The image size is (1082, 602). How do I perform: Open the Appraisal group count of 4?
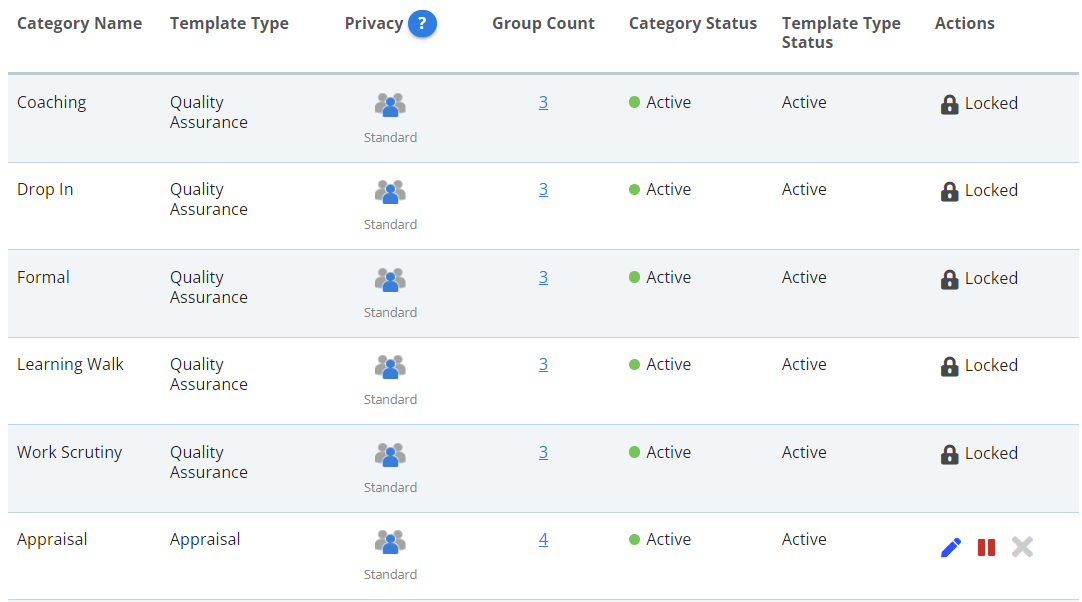tap(543, 539)
